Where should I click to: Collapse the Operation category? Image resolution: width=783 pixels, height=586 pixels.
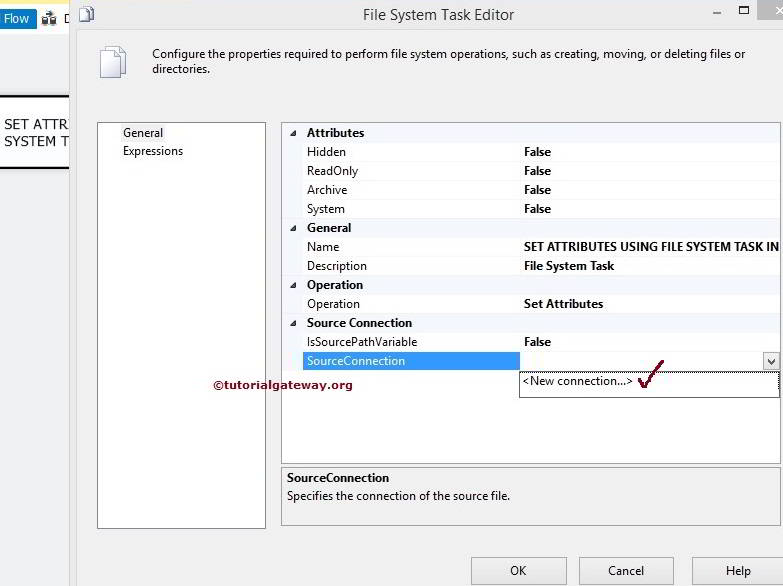[294, 285]
